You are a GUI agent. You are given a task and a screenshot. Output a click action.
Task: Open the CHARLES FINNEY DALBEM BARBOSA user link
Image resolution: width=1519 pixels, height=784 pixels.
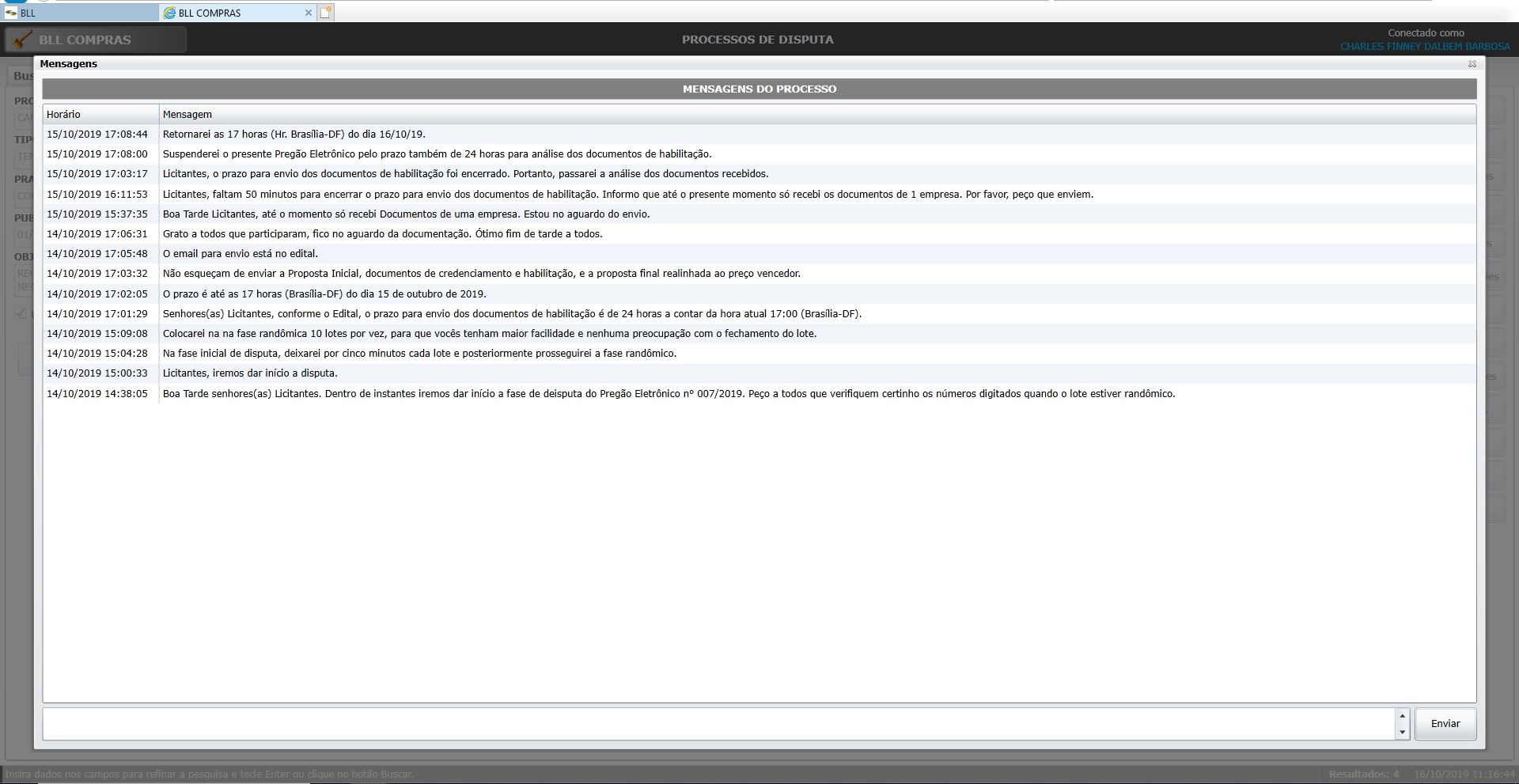1424,47
